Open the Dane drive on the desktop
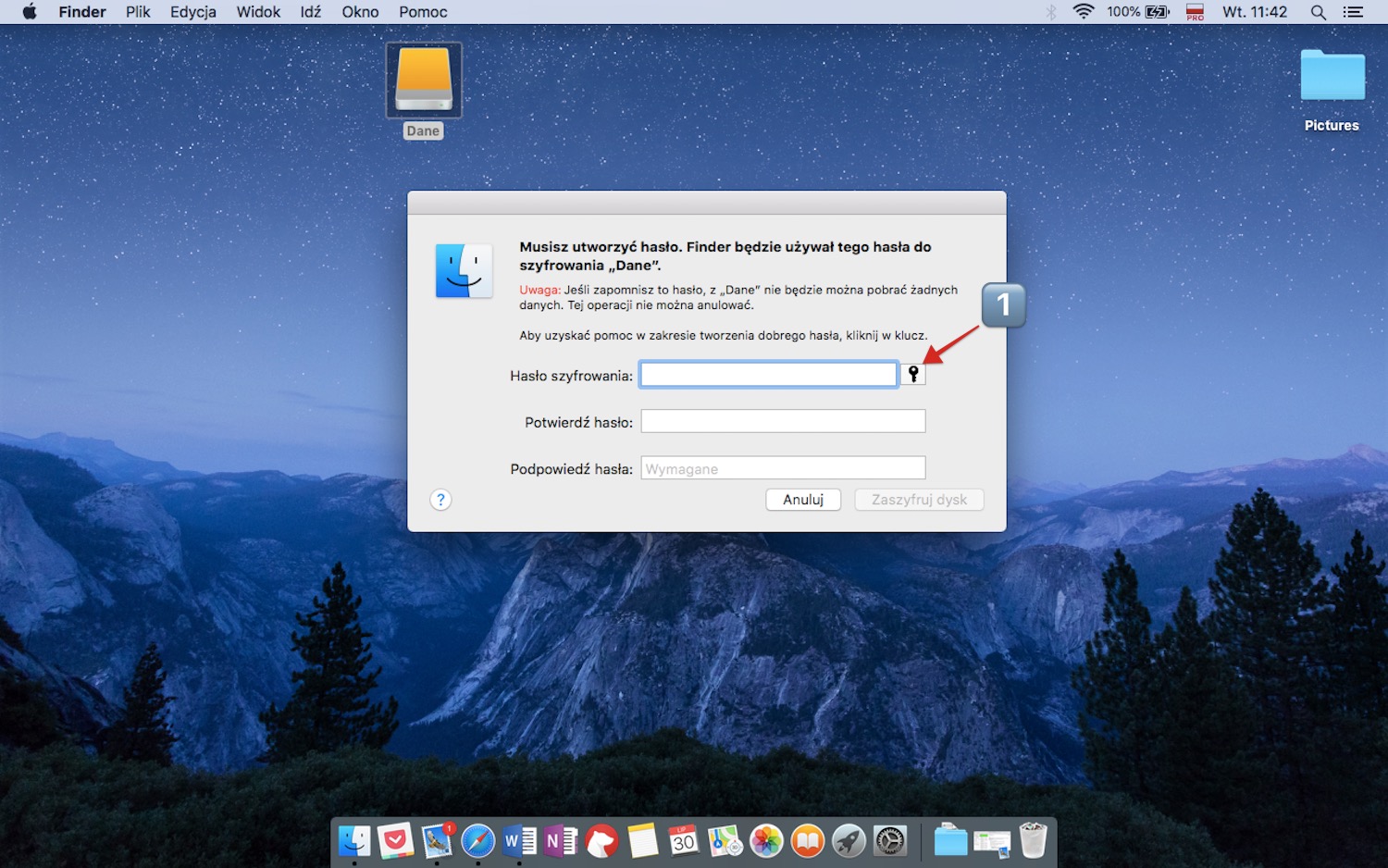The width and height of the screenshot is (1388, 868). point(422,80)
